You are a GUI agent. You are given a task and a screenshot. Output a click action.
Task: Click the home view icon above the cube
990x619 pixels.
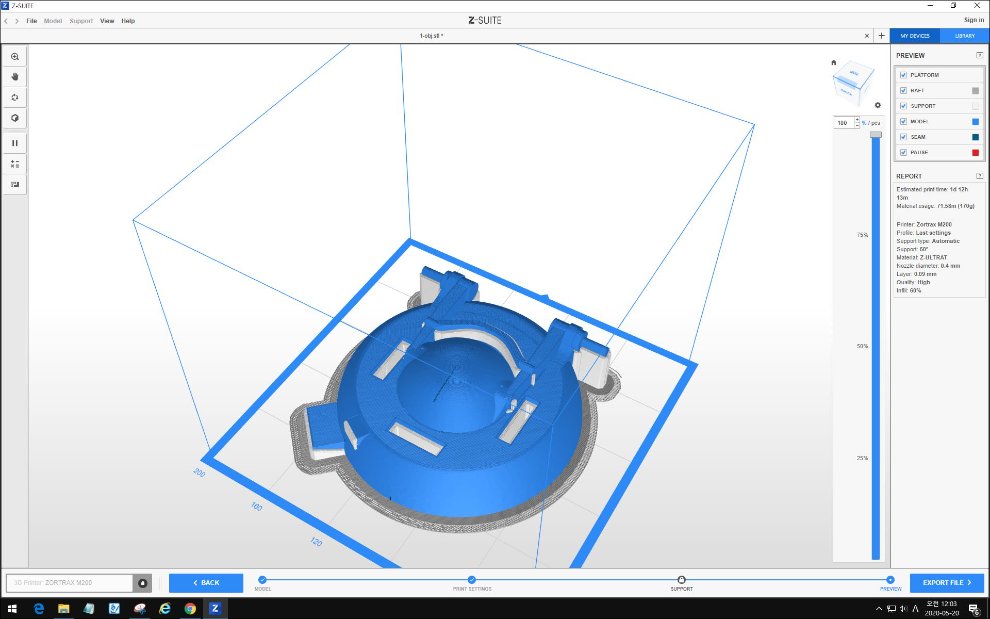[834, 62]
